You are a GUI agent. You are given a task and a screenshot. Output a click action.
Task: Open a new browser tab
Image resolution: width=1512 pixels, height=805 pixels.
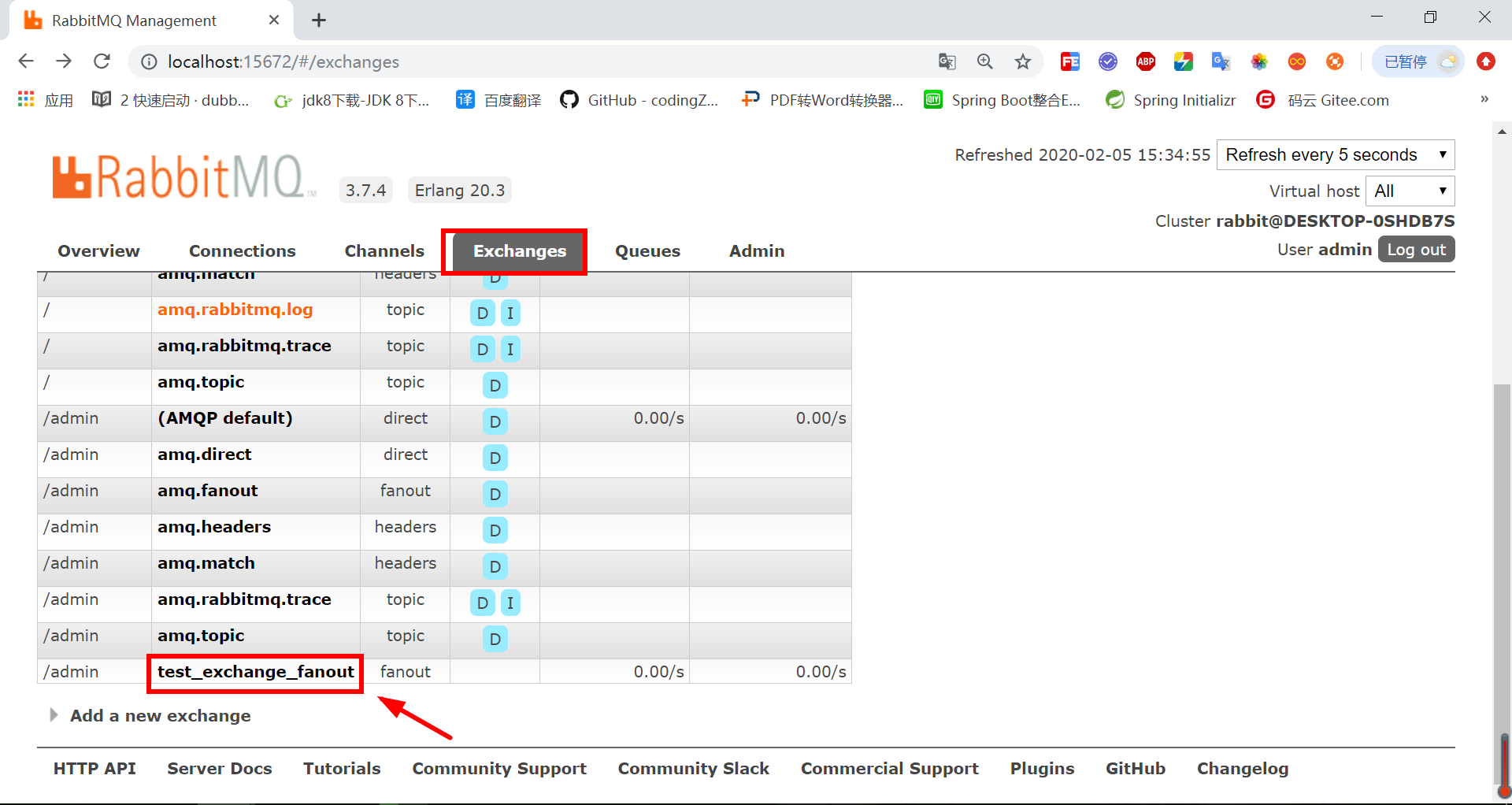pyautogui.click(x=319, y=20)
